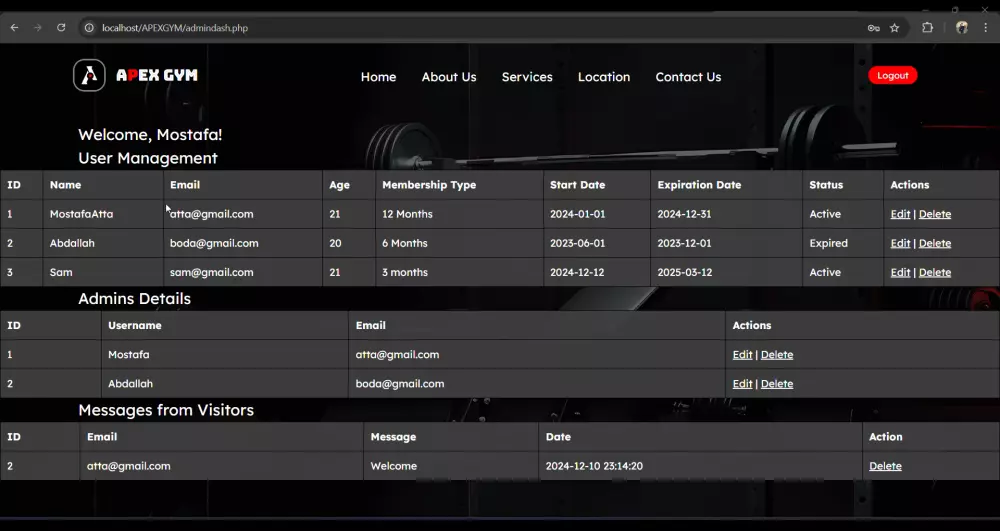Open the Location nav link
The width and height of the screenshot is (1000, 531).
pyautogui.click(x=604, y=76)
